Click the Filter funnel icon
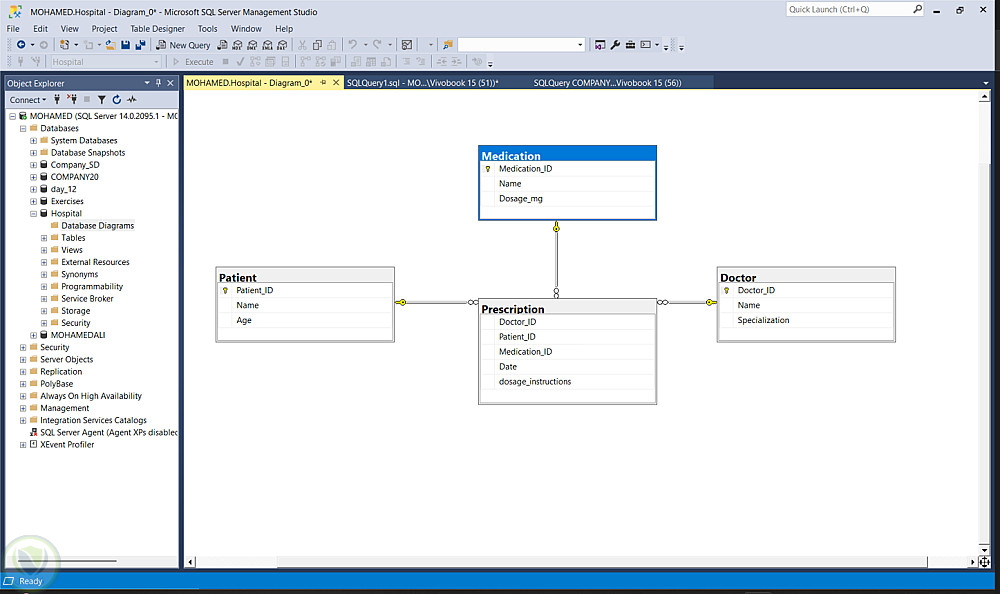Viewport: 1000px width, 594px height. 101,100
